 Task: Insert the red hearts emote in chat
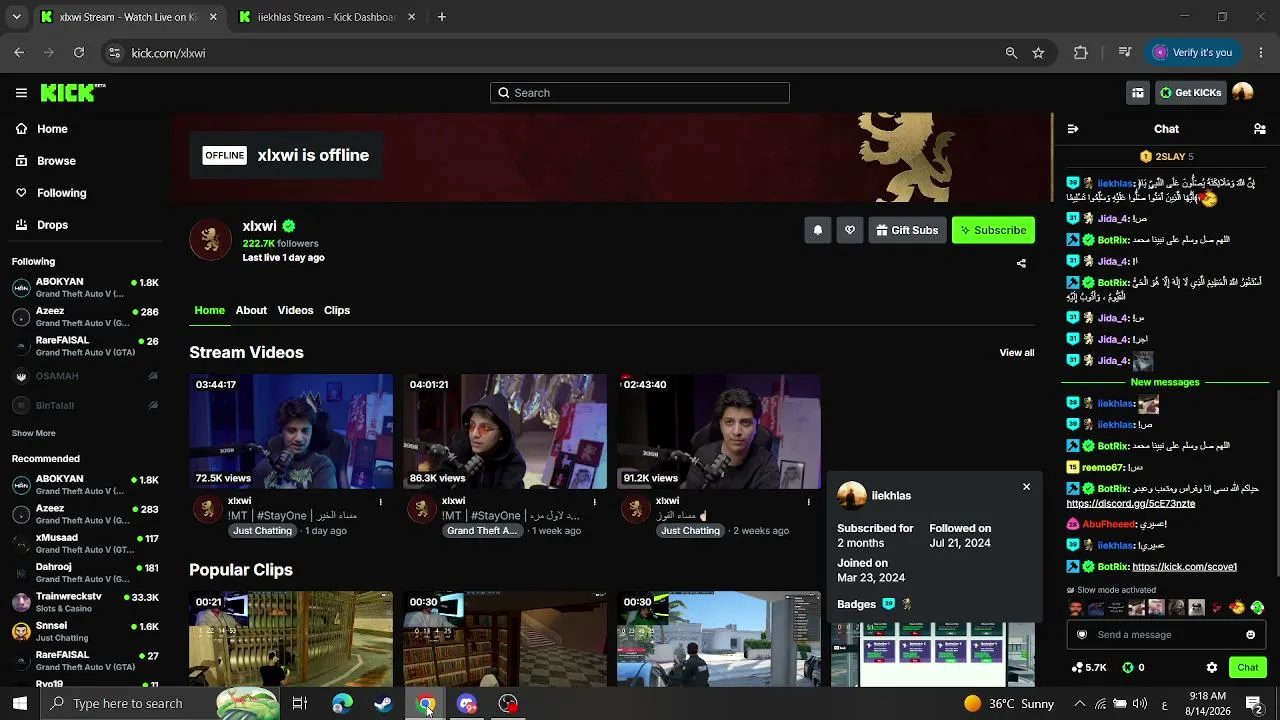pyautogui.click(x=1217, y=608)
